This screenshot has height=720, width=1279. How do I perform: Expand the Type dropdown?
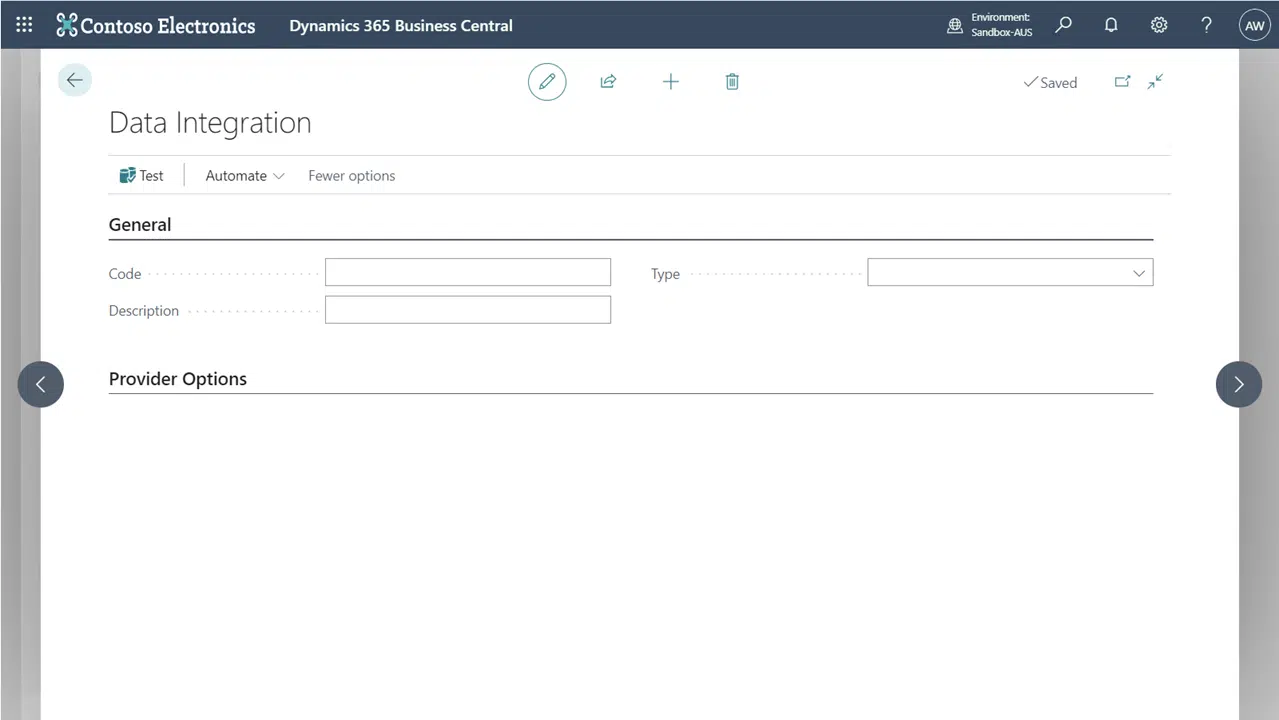point(1138,273)
